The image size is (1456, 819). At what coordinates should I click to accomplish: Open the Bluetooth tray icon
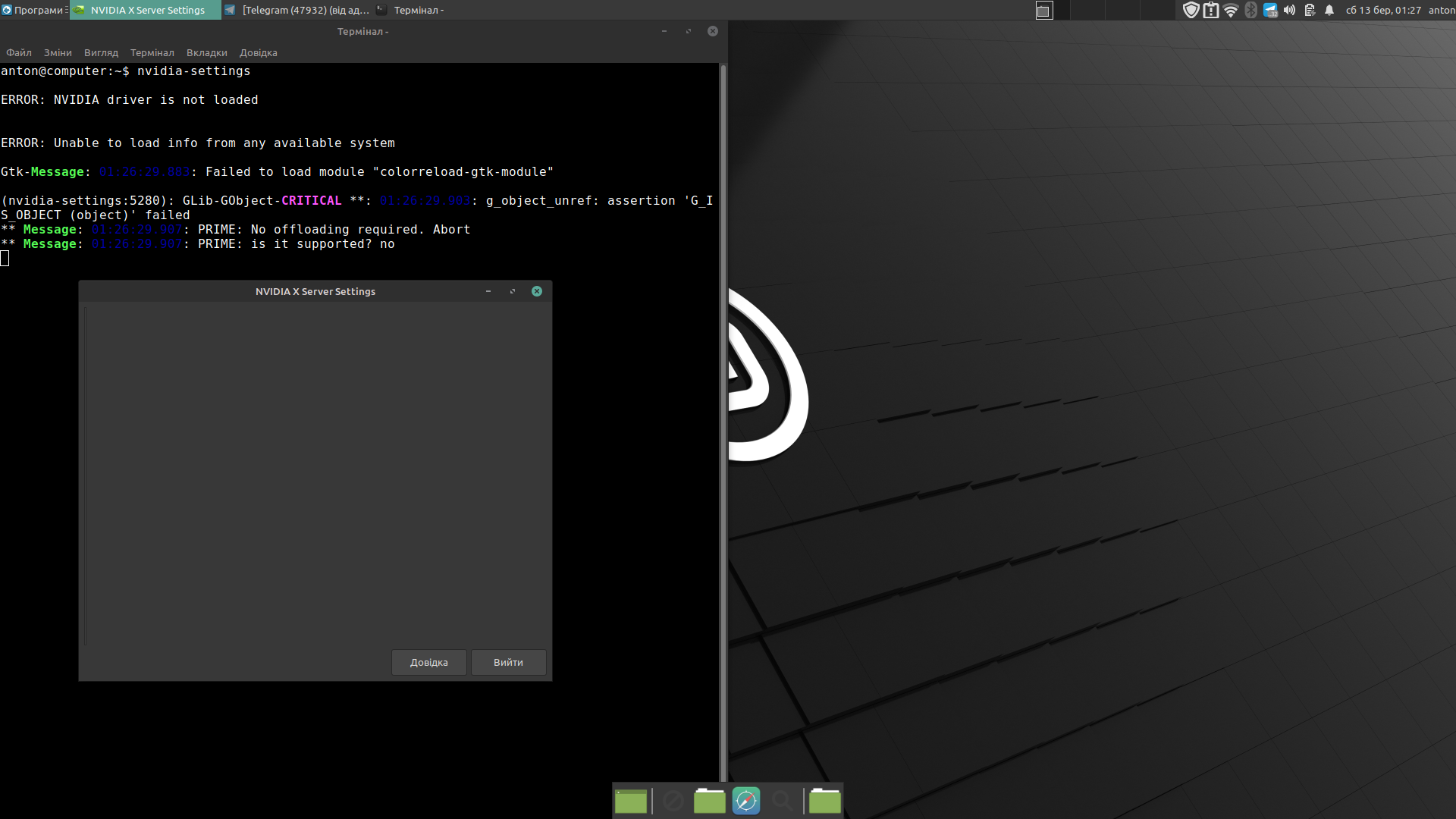(1250, 10)
